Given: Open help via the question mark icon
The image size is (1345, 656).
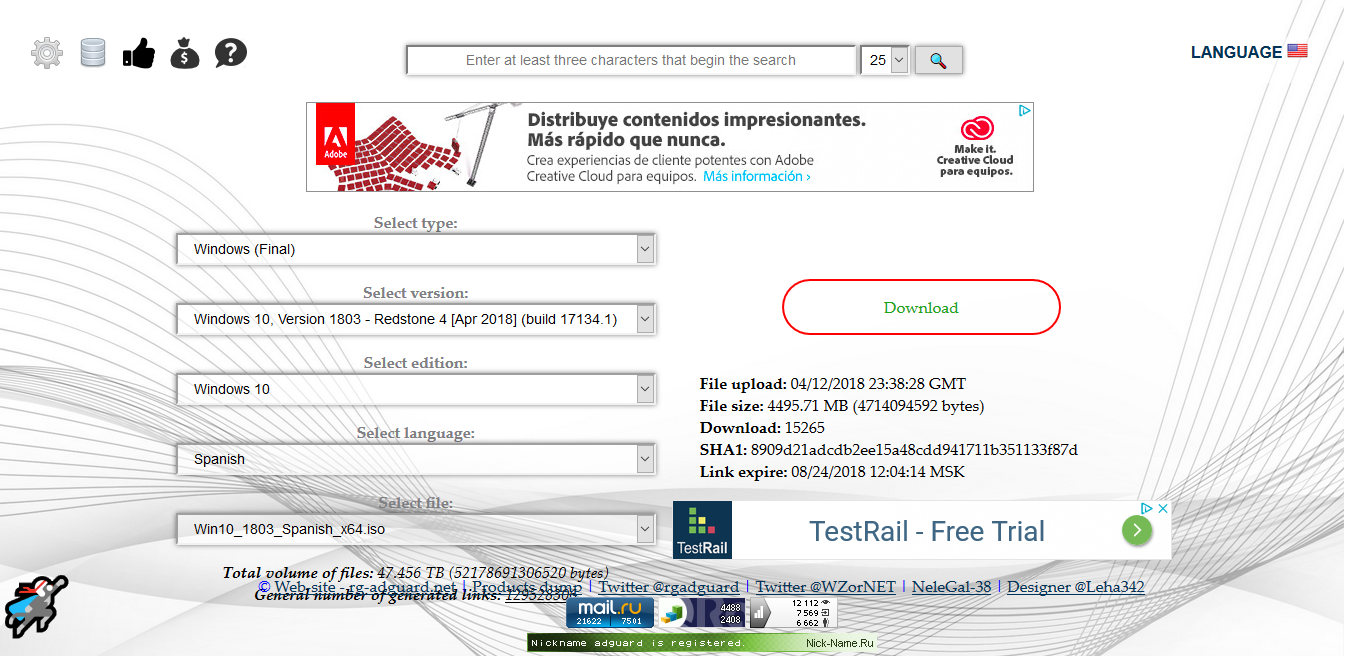Looking at the screenshot, I should click(x=231, y=53).
